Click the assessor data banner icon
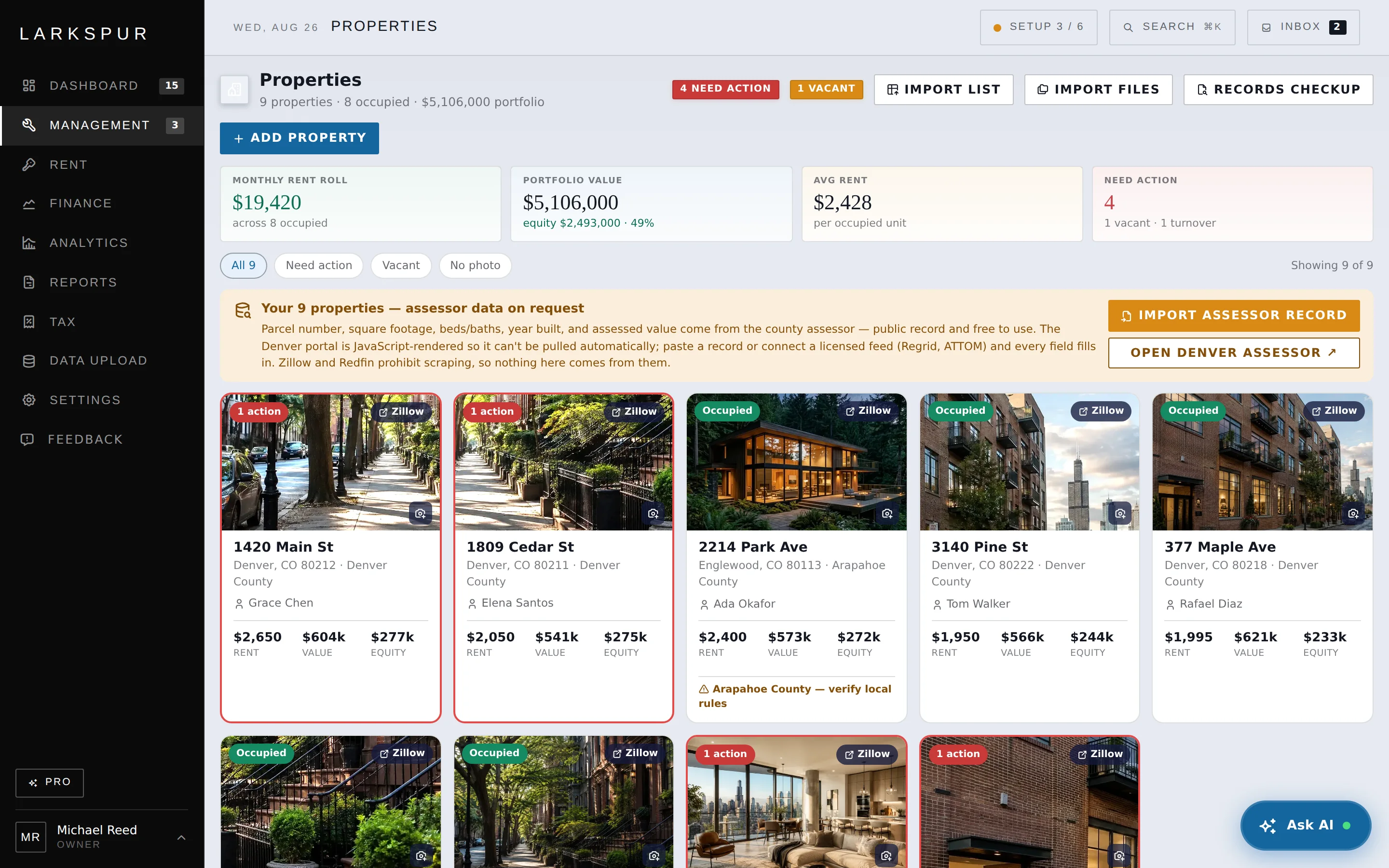This screenshot has width=1389, height=868. tap(243, 311)
